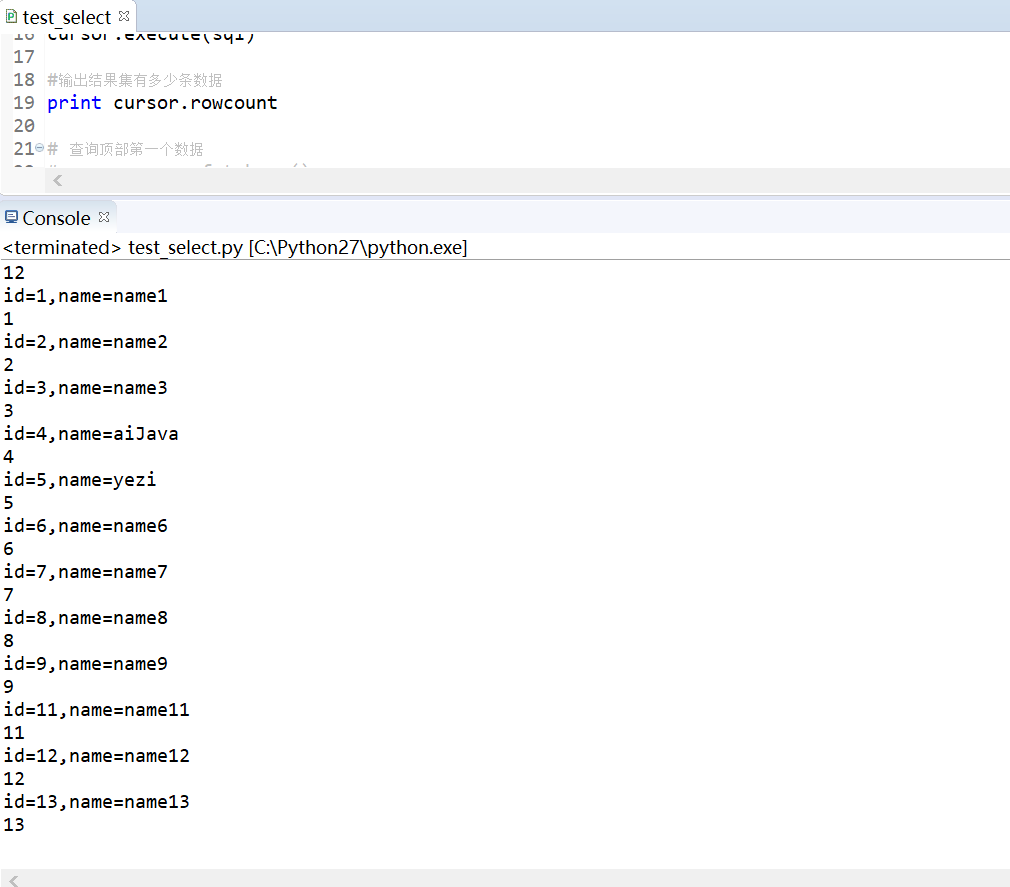Click the Console view icon in panel header
This screenshot has height=887, width=1010.
point(11,217)
